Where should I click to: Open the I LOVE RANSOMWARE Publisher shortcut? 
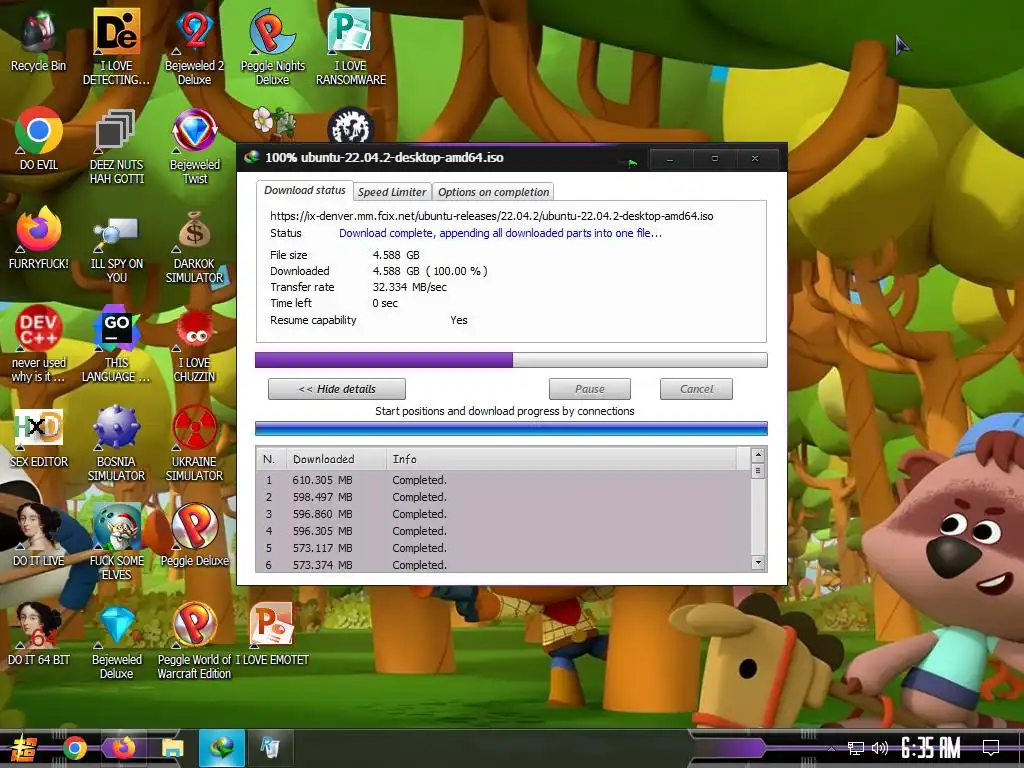(x=351, y=47)
